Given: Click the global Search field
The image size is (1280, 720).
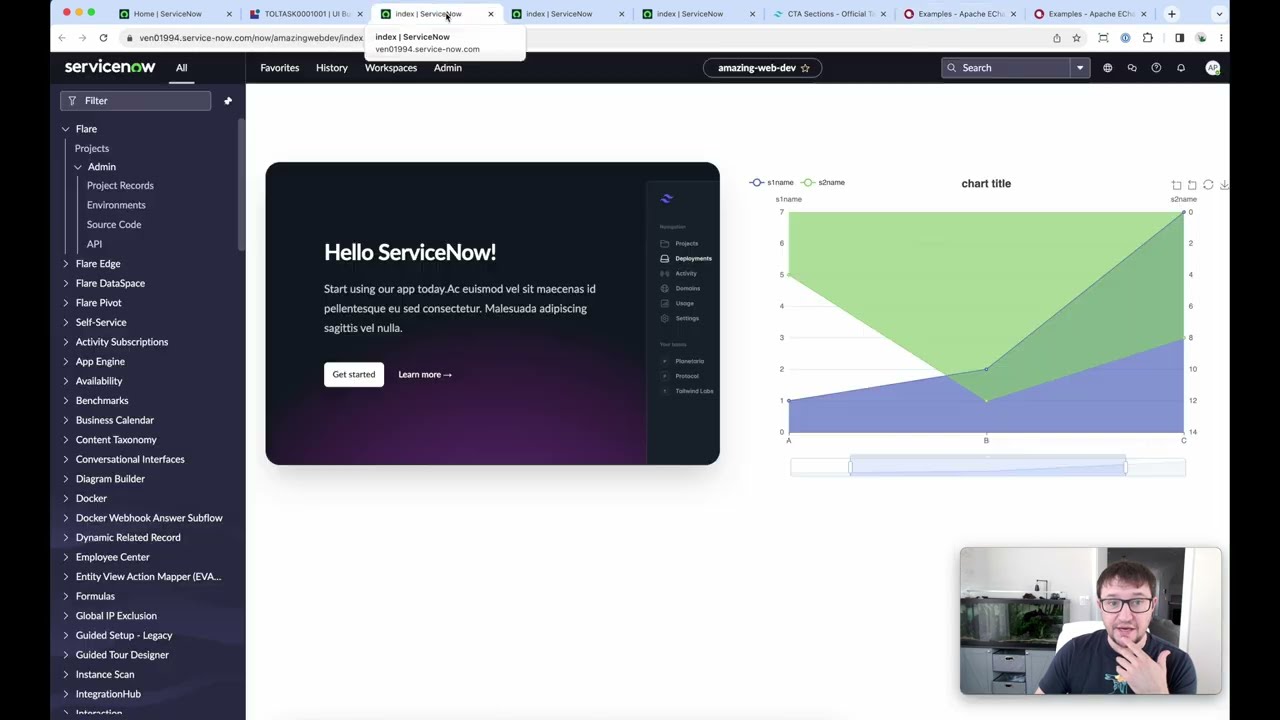Looking at the screenshot, I should [x=1016, y=68].
